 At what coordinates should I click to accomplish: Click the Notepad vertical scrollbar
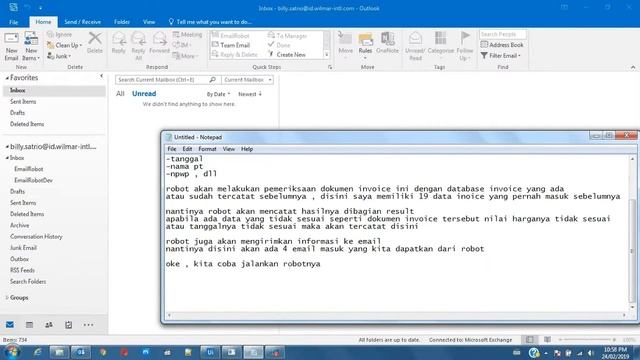pyautogui.click(x=632, y=233)
